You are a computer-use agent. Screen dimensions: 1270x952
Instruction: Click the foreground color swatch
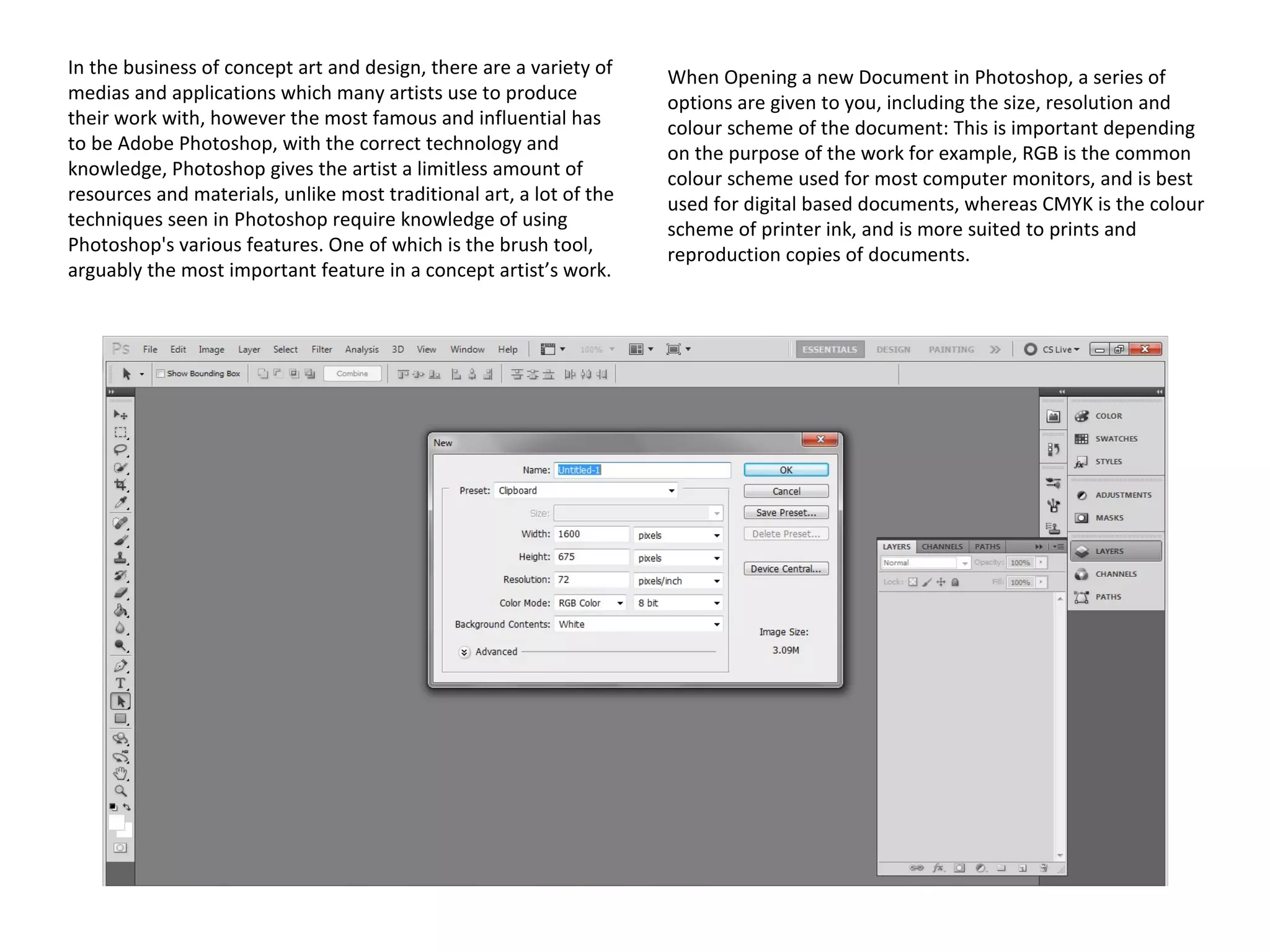[x=117, y=823]
